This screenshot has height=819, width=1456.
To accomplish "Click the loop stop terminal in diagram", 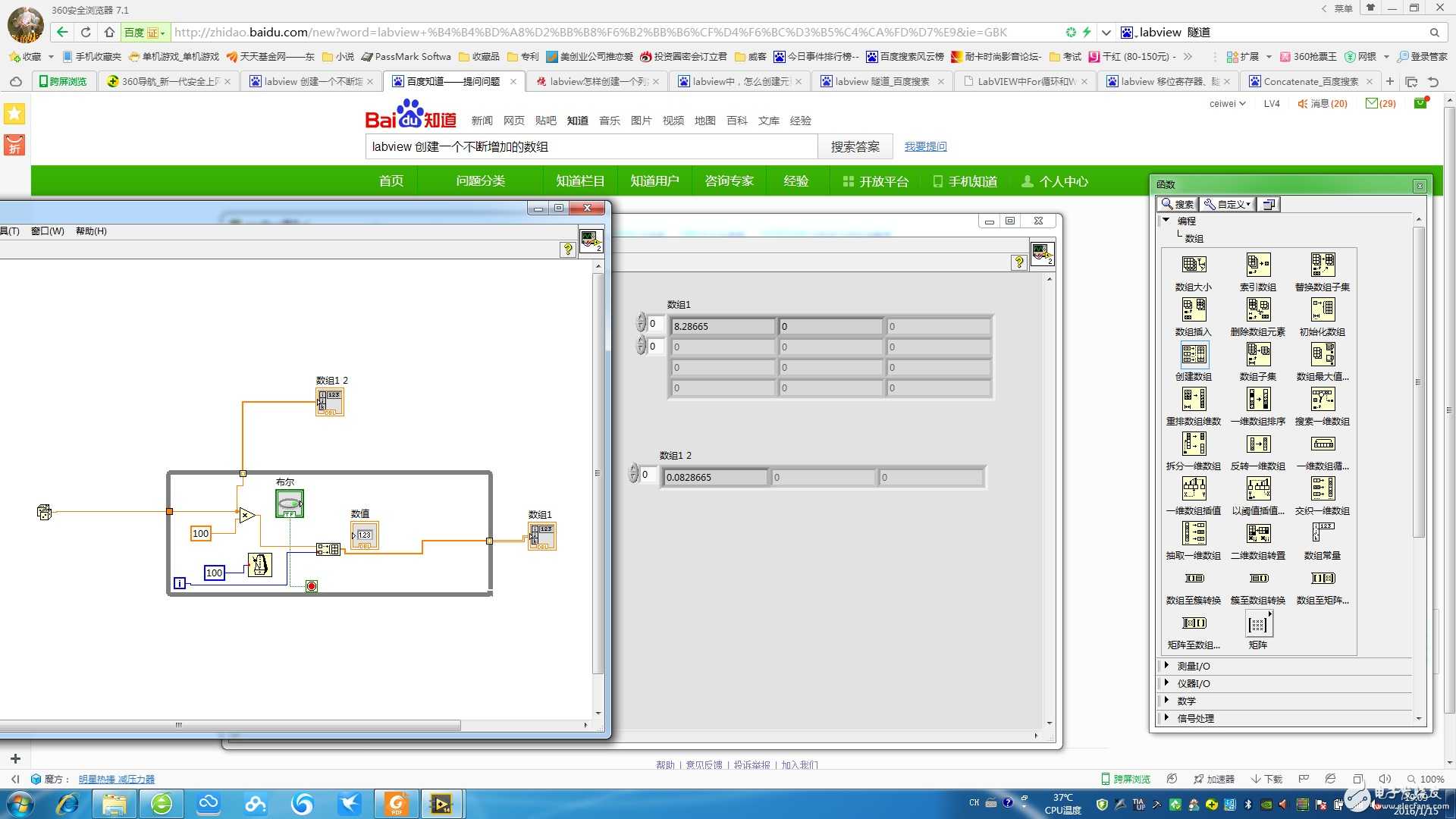I will pyautogui.click(x=312, y=586).
